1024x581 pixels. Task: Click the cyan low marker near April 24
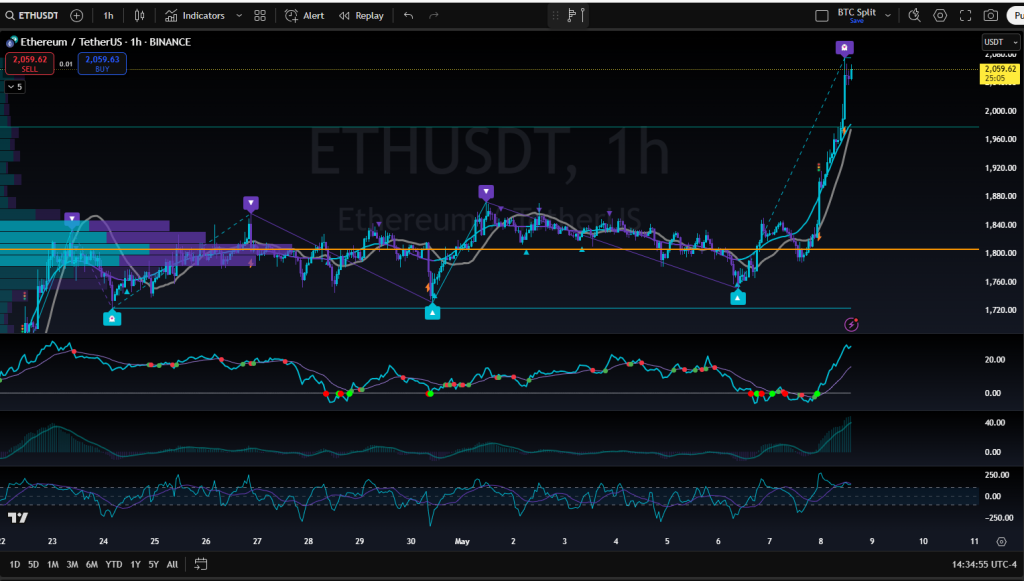point(112,319)
